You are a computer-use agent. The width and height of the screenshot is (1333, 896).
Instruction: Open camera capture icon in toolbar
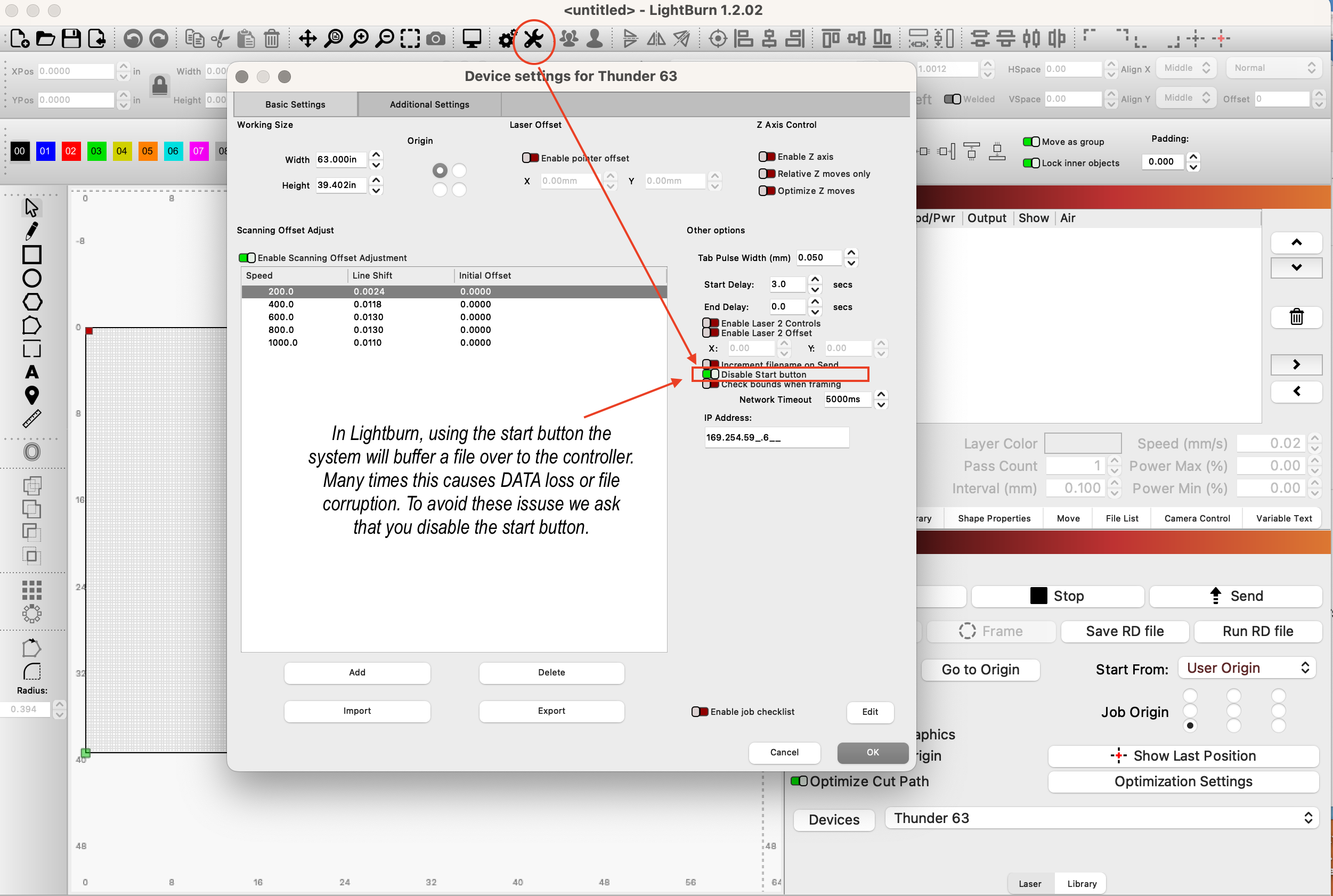pos(436,39)
